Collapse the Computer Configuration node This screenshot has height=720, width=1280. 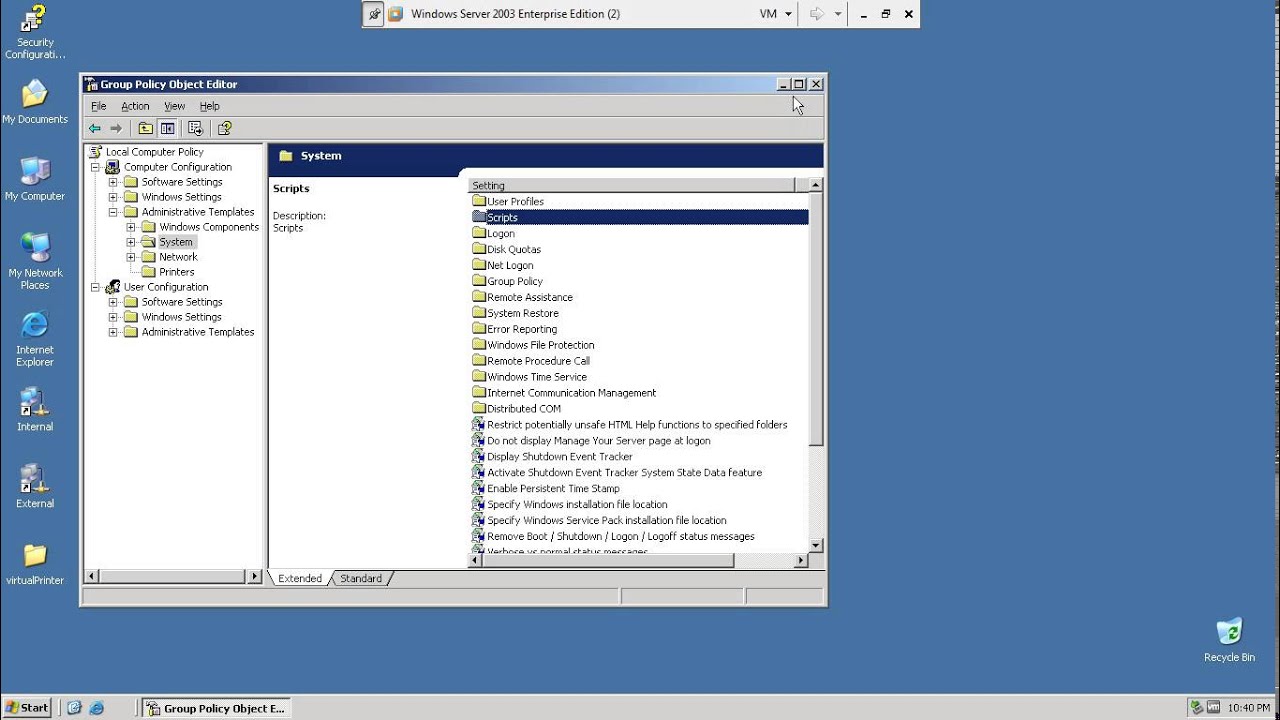[96, 167]
